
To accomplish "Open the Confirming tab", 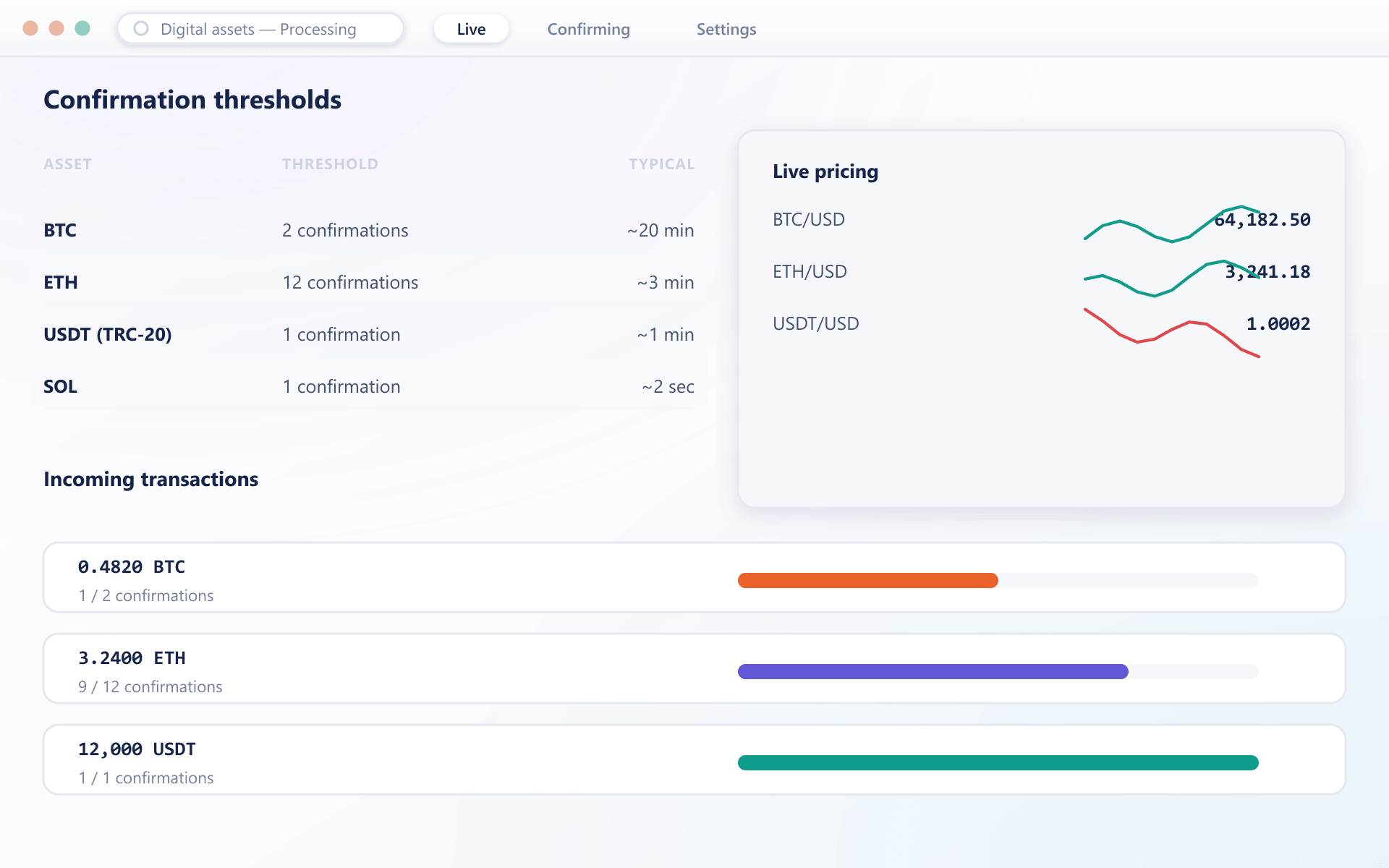I will (x=588, y=29).
